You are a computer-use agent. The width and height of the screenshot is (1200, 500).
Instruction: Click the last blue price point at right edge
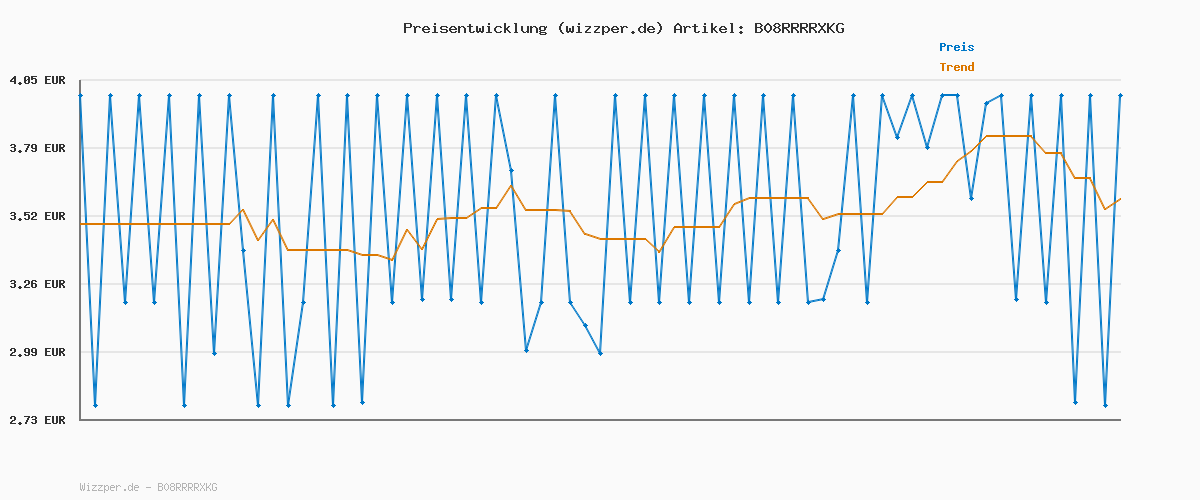coord(1120,95)
